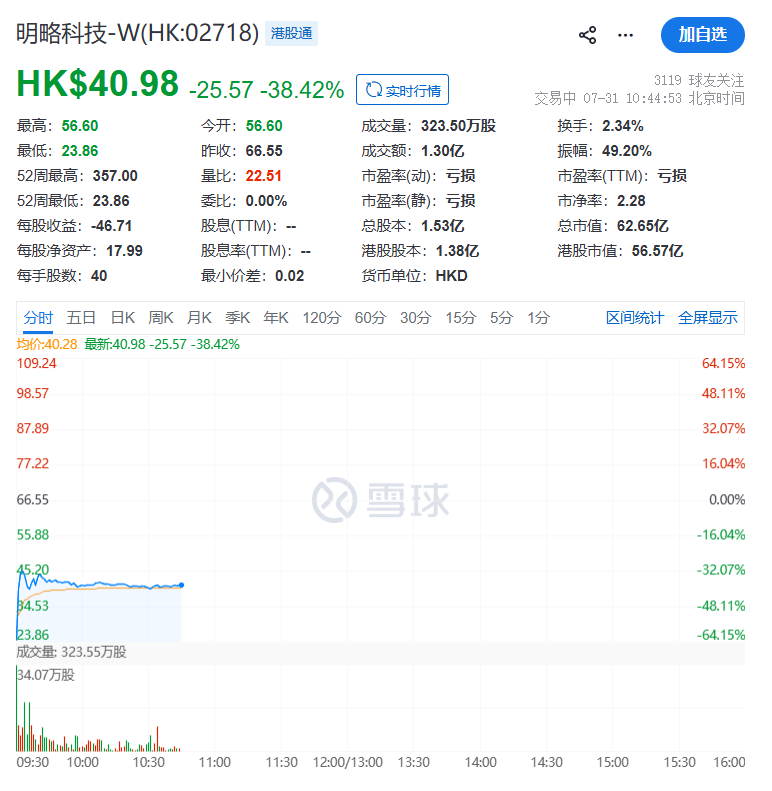Select the 分时 chart tab

[x=38, y=318]
